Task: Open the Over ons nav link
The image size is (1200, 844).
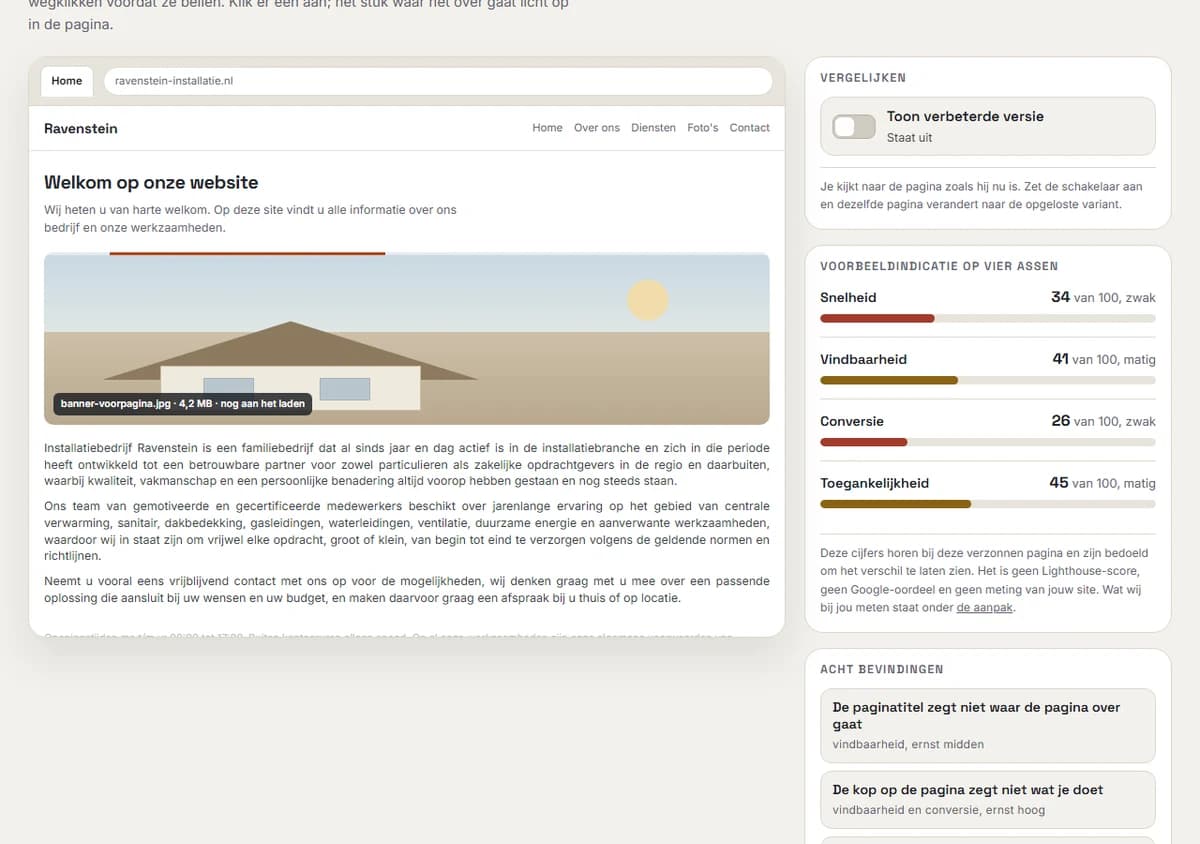Action: (x=597, y=128)
